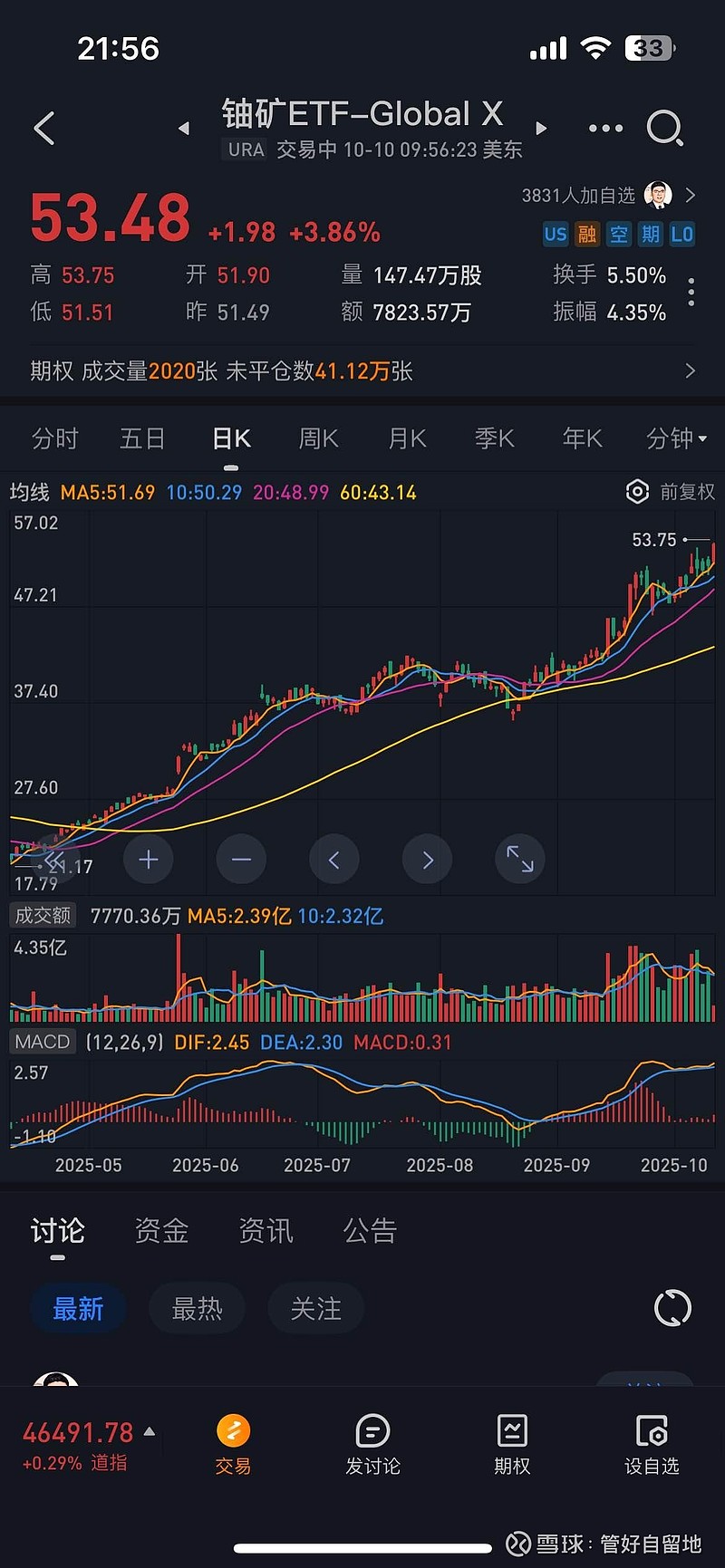Select the 关注 filter pill

pos(315,1308)
